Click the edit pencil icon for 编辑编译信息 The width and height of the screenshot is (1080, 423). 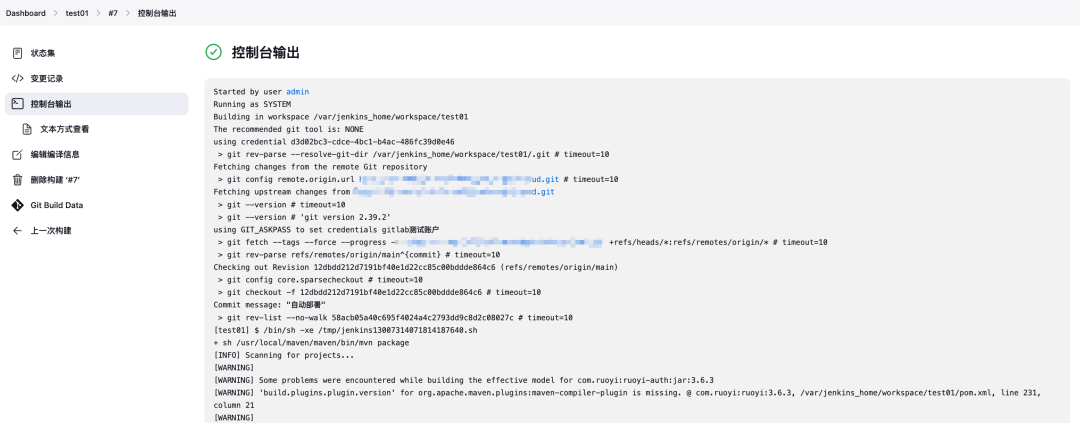coord(17,154)
